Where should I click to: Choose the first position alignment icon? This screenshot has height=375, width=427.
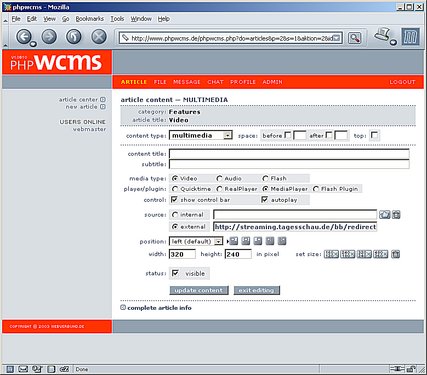[234, 241]
